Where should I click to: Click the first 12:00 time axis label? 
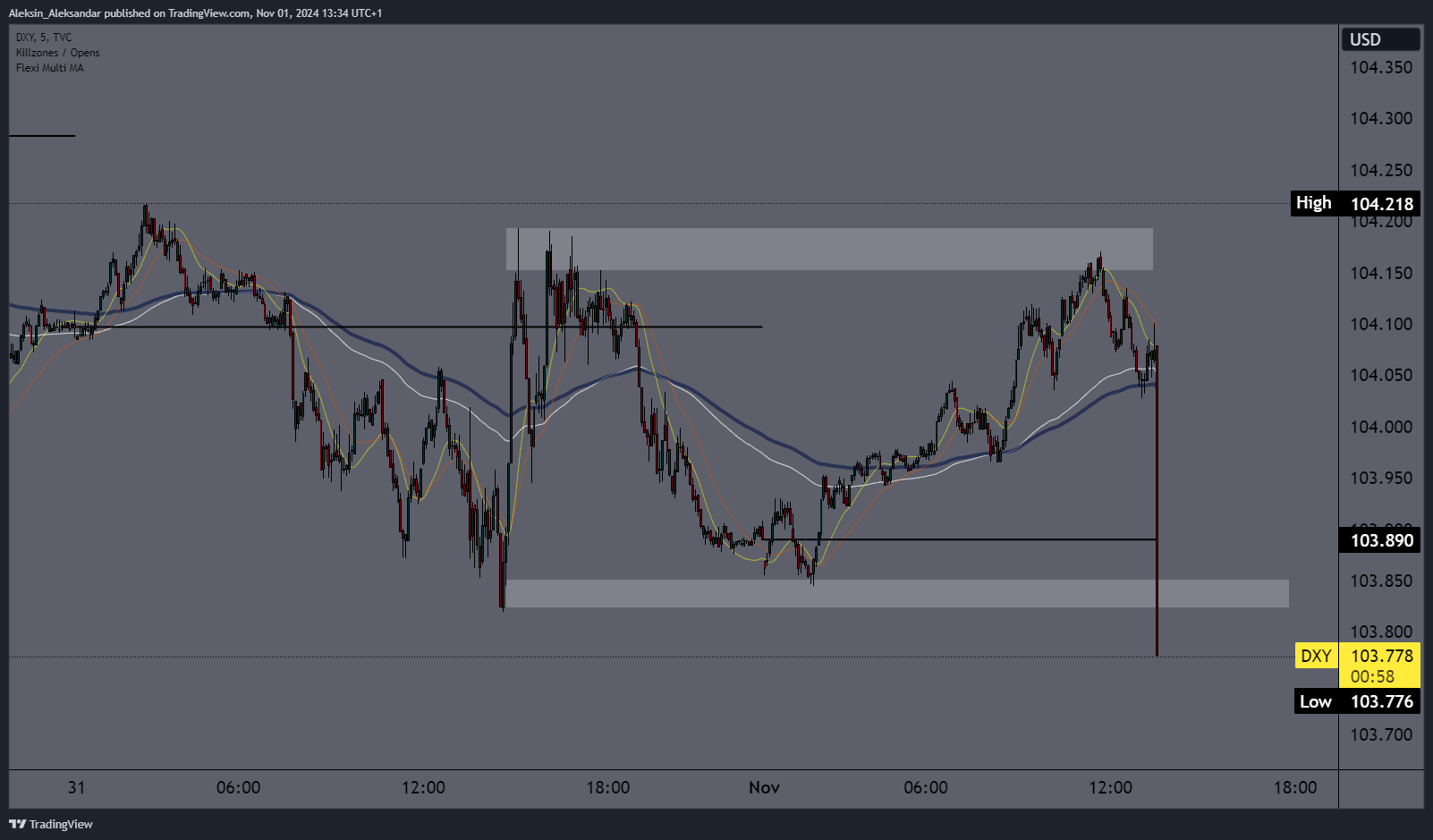pos(423,787)
